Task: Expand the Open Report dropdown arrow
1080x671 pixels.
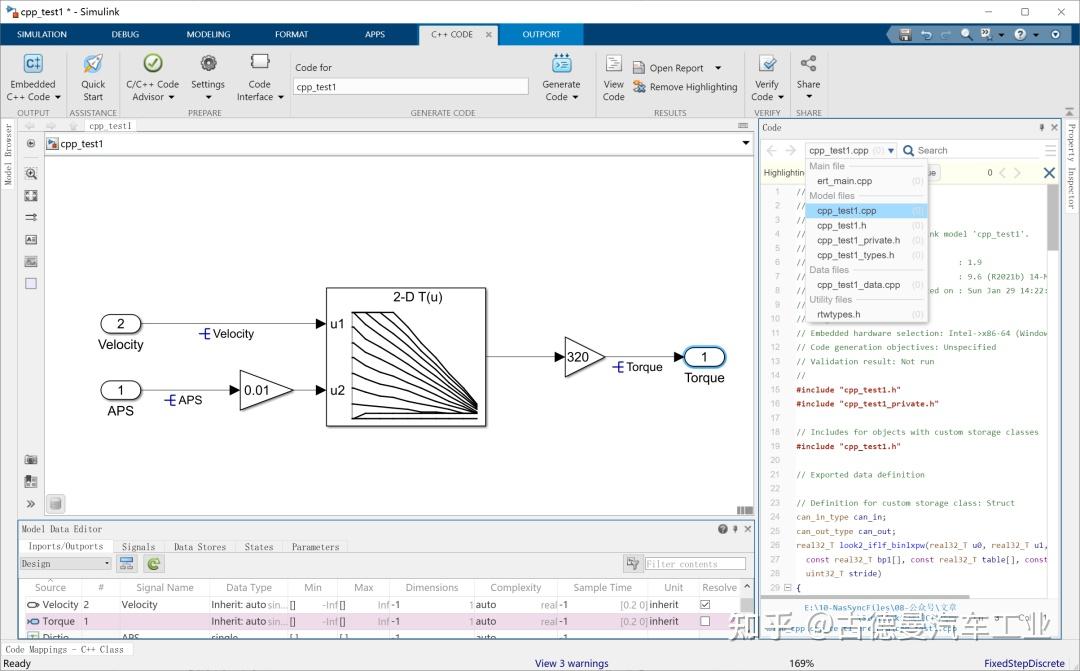Action: pos(716,68)
